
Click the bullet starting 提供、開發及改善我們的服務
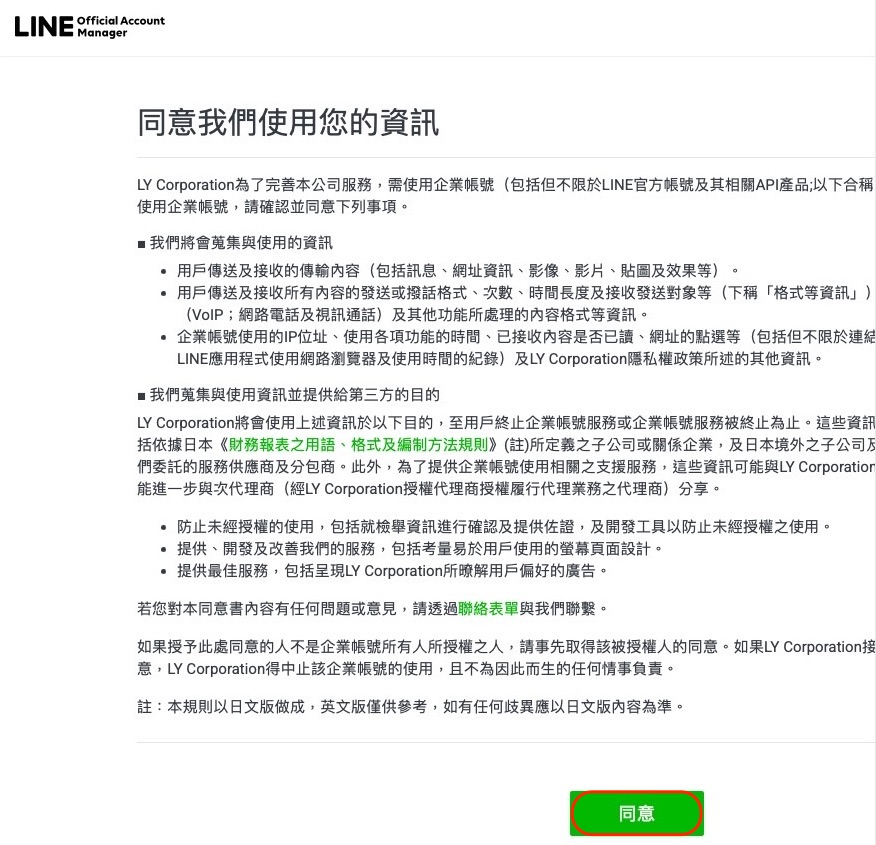click(x=420, y=549)
